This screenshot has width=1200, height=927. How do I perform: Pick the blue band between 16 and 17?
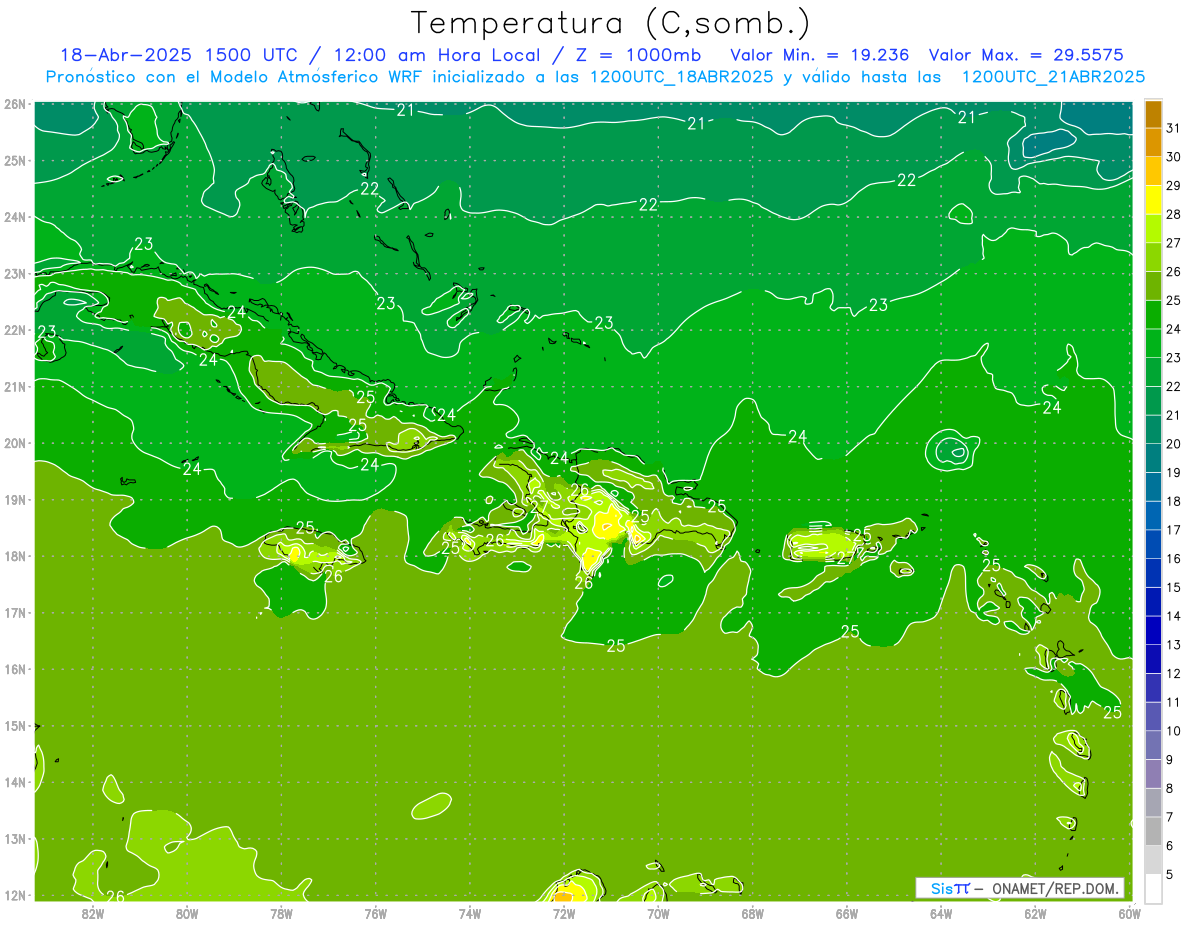click(1153, 544)
